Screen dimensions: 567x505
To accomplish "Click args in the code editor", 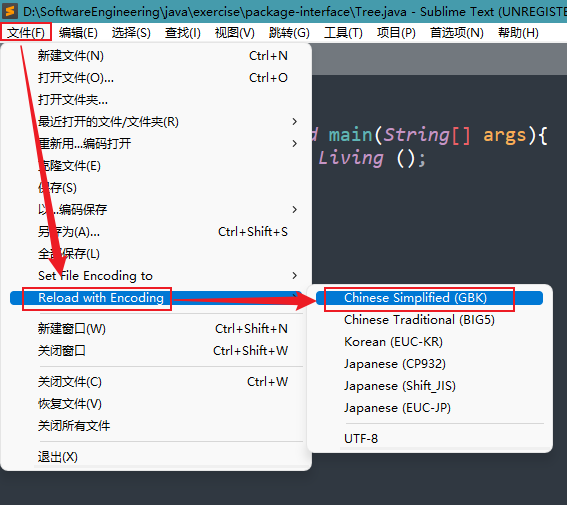I will click(x=504, y=136).
